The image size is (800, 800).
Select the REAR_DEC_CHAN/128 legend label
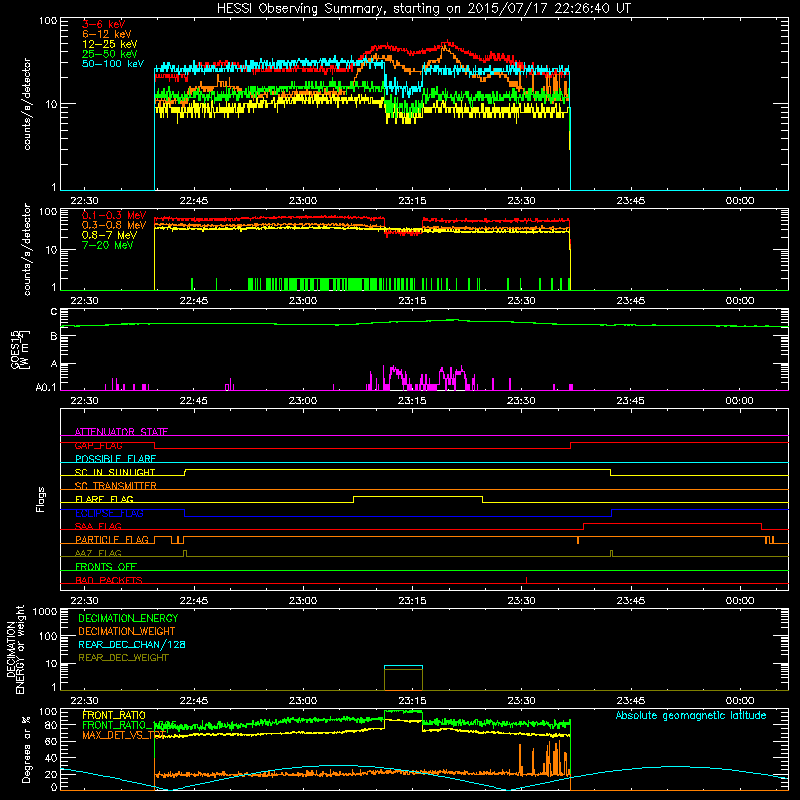(x=132, y=644)
